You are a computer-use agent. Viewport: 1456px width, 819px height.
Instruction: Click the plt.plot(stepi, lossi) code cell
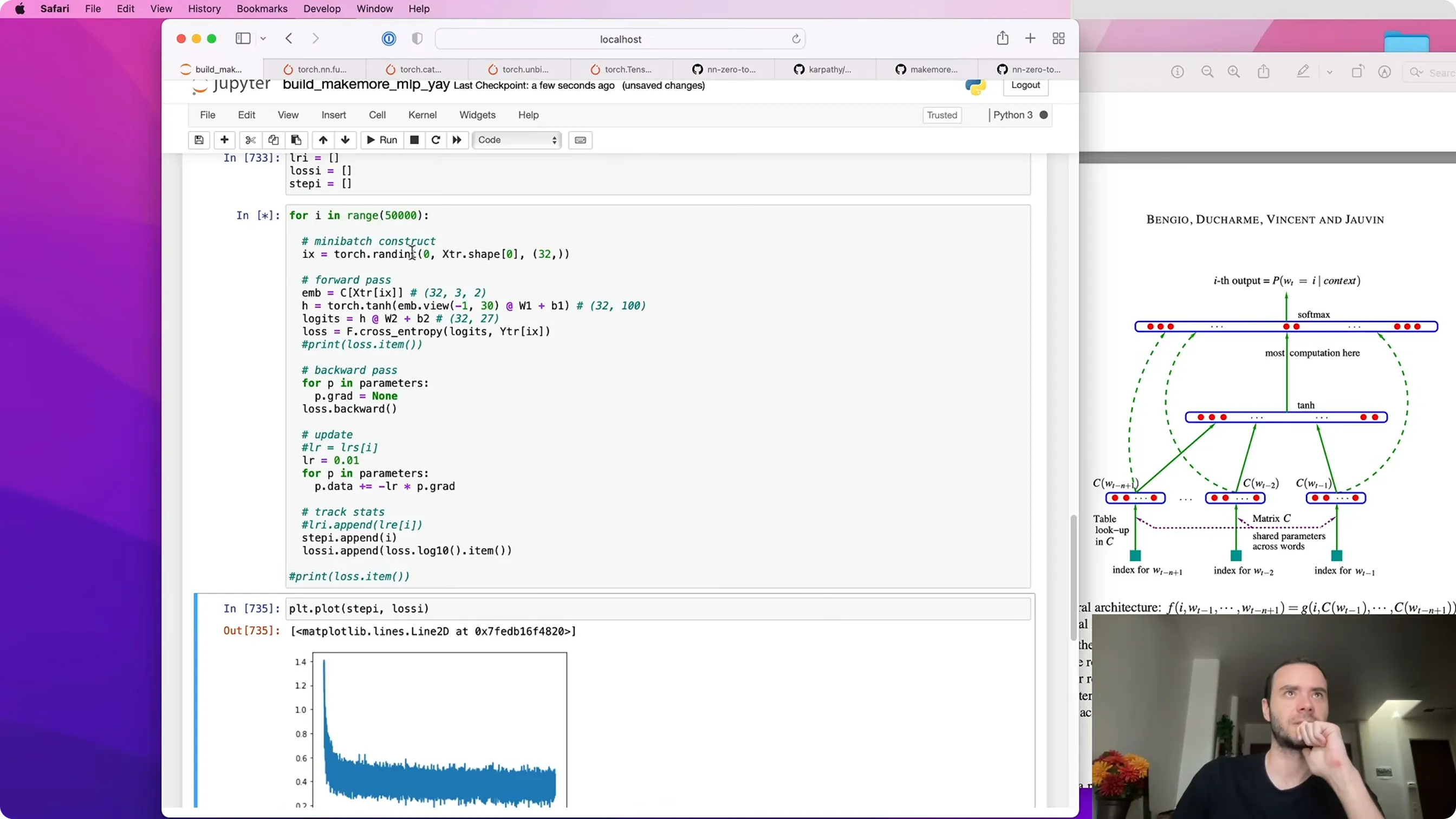click(x=658, y=609)
